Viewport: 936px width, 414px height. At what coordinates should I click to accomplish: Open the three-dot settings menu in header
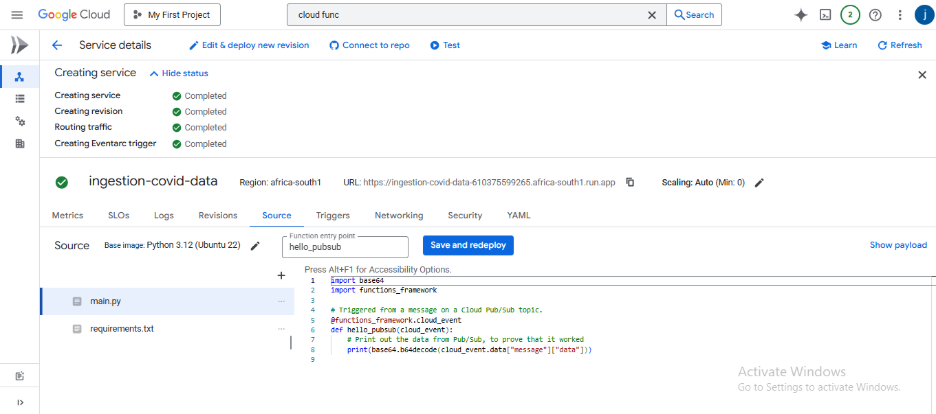tap(900, 15)
